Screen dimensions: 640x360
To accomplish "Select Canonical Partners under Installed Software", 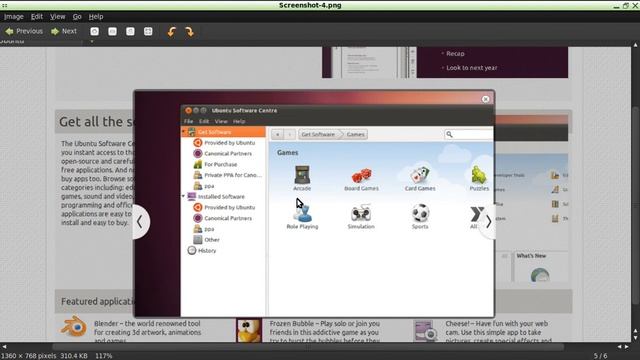I will (x=222, y=218).
